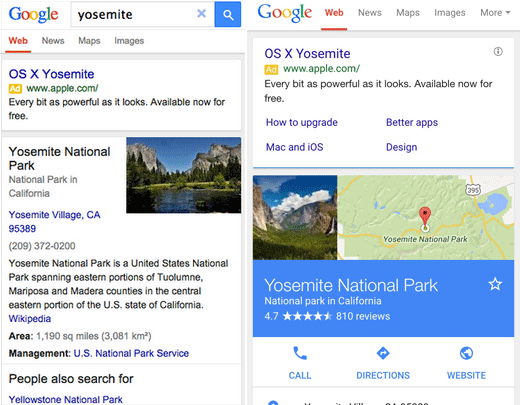Click www.apple.com/ URL in left panel
520x405 pixels.
[62, 88]
